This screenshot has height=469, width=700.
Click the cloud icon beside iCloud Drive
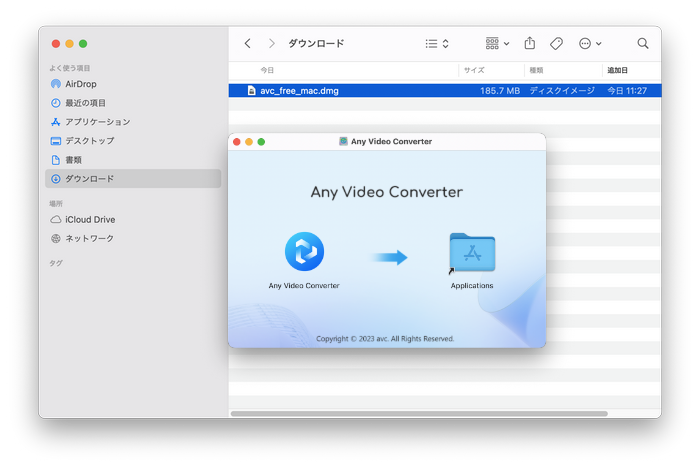[x=56, y=220]
